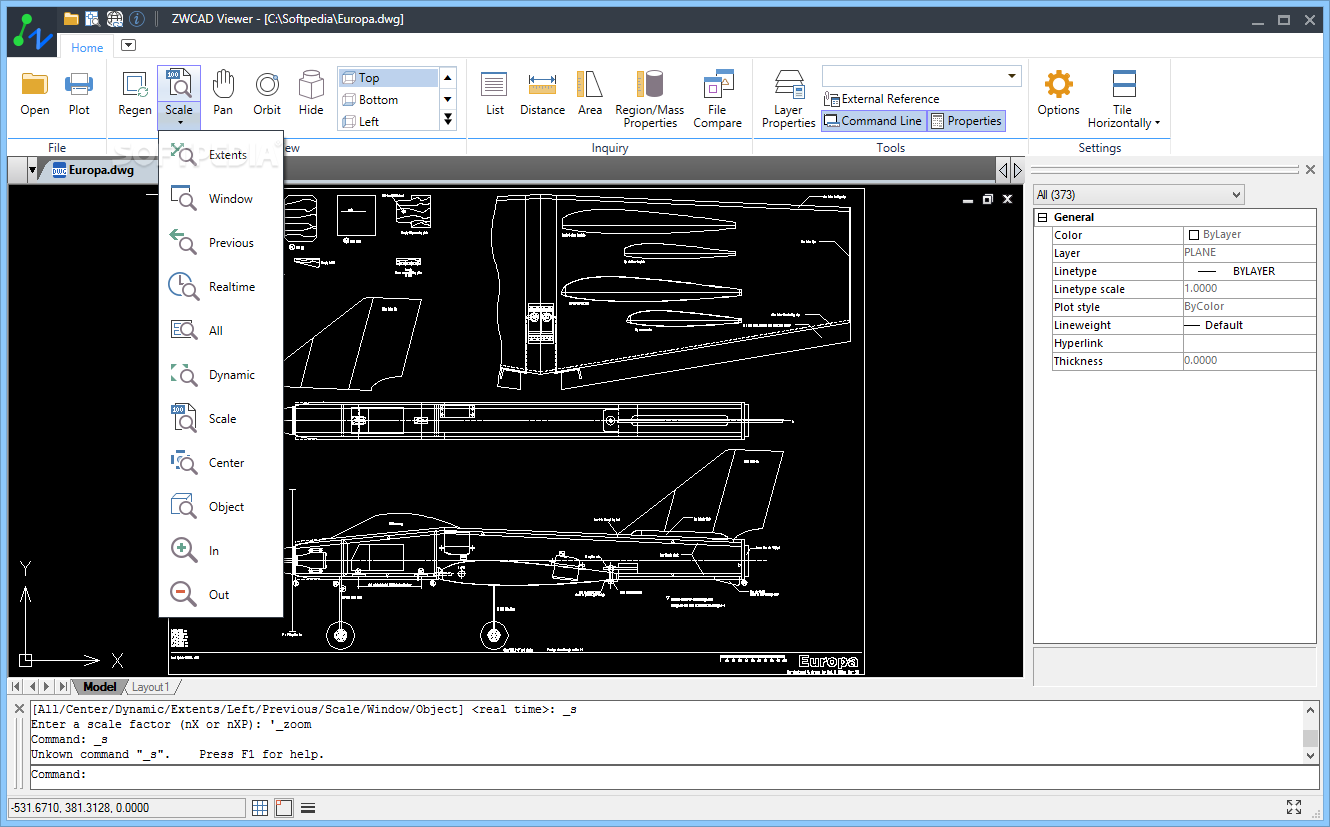This screenshot has width=1330, height=827.
Task: Show the previous view row in list
Action: (x=448, y=77)
